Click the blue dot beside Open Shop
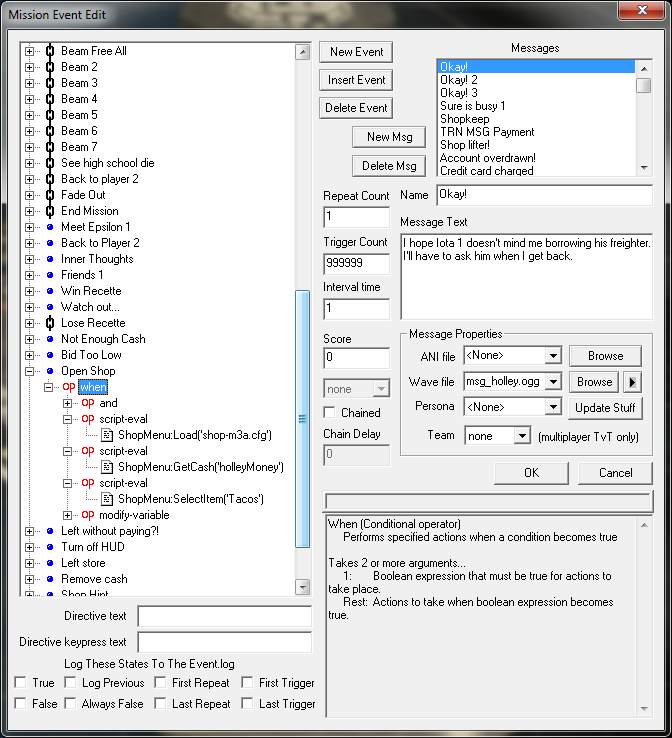 [50, 371]
